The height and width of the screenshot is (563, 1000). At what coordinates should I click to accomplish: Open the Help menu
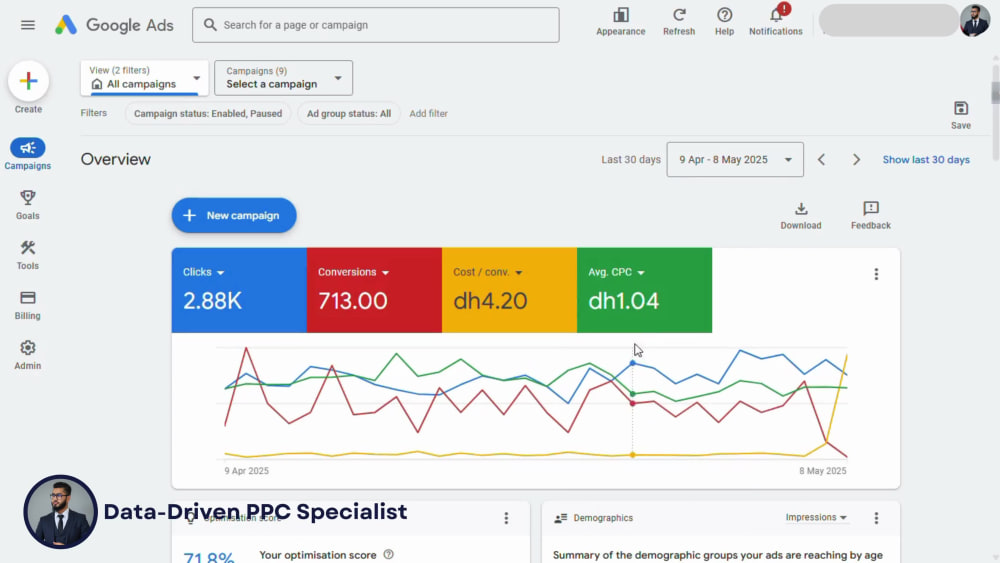point(724,22)
